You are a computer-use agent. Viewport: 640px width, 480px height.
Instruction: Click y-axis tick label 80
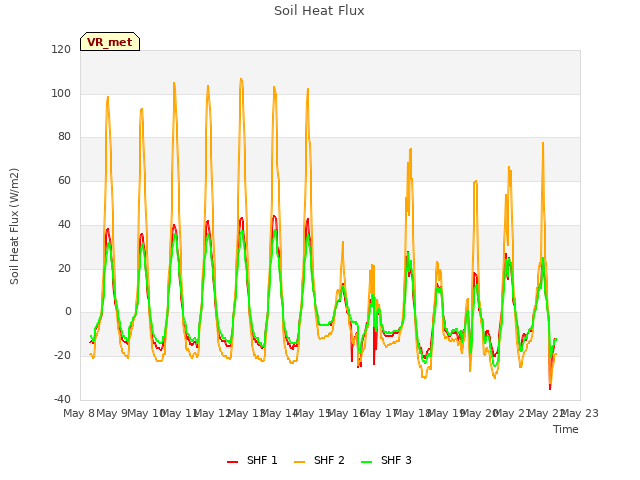pos(64,137)
